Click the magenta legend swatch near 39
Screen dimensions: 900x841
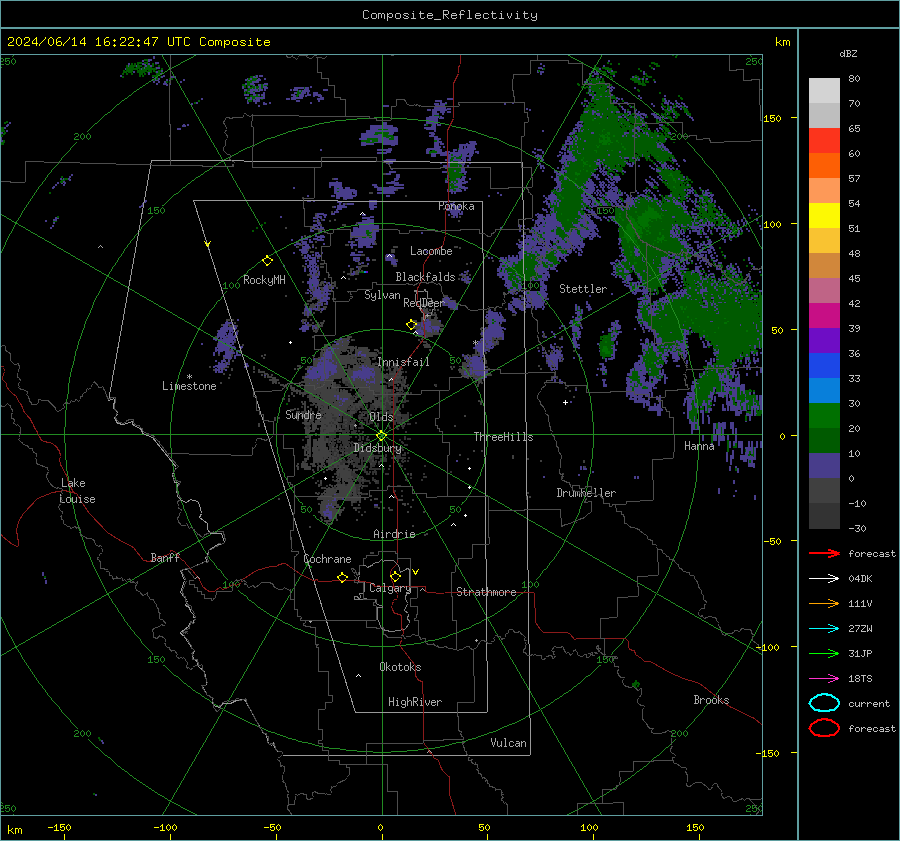[824, 315]
